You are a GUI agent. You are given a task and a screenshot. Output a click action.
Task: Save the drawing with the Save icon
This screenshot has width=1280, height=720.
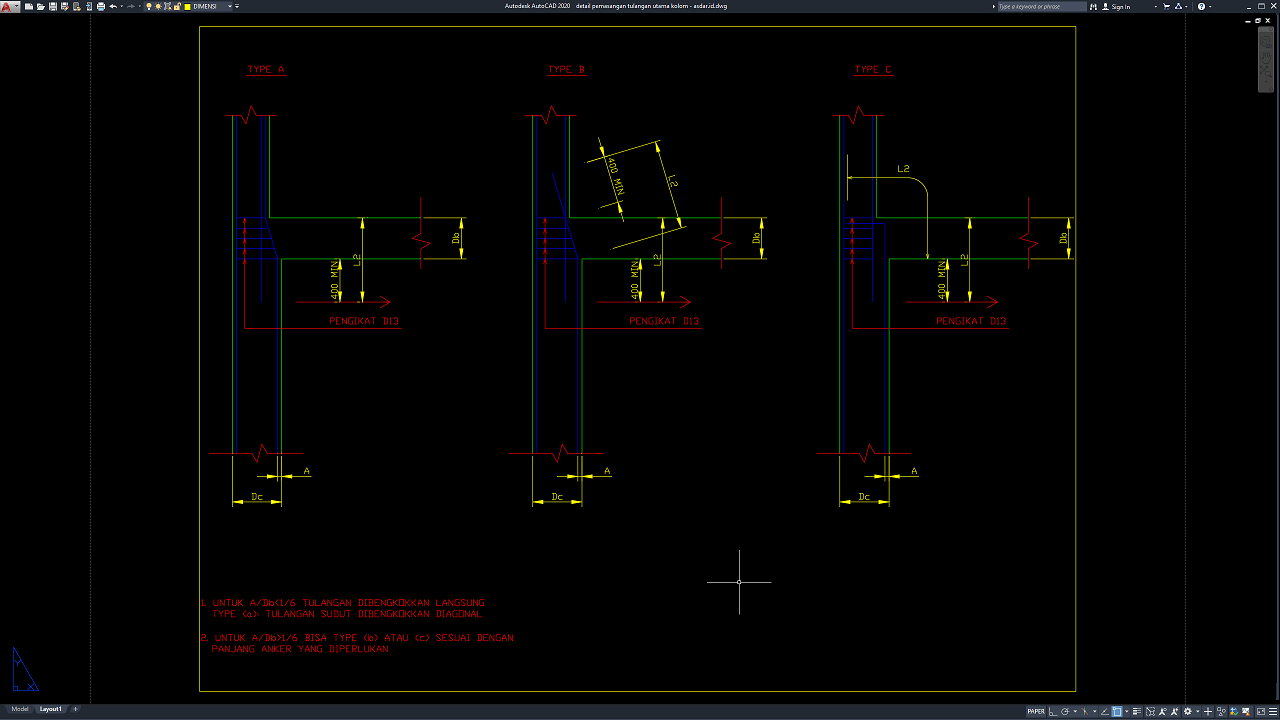[52, 6]
